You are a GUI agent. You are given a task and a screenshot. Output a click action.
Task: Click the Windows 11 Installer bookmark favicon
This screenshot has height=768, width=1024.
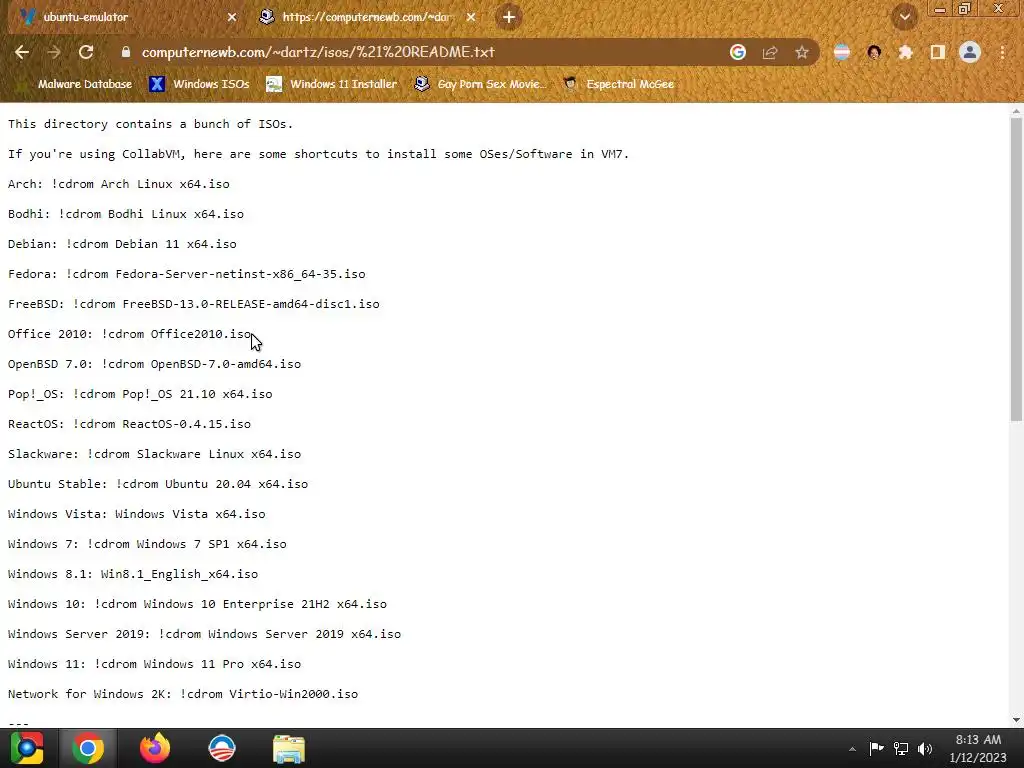tap(274, 84)
